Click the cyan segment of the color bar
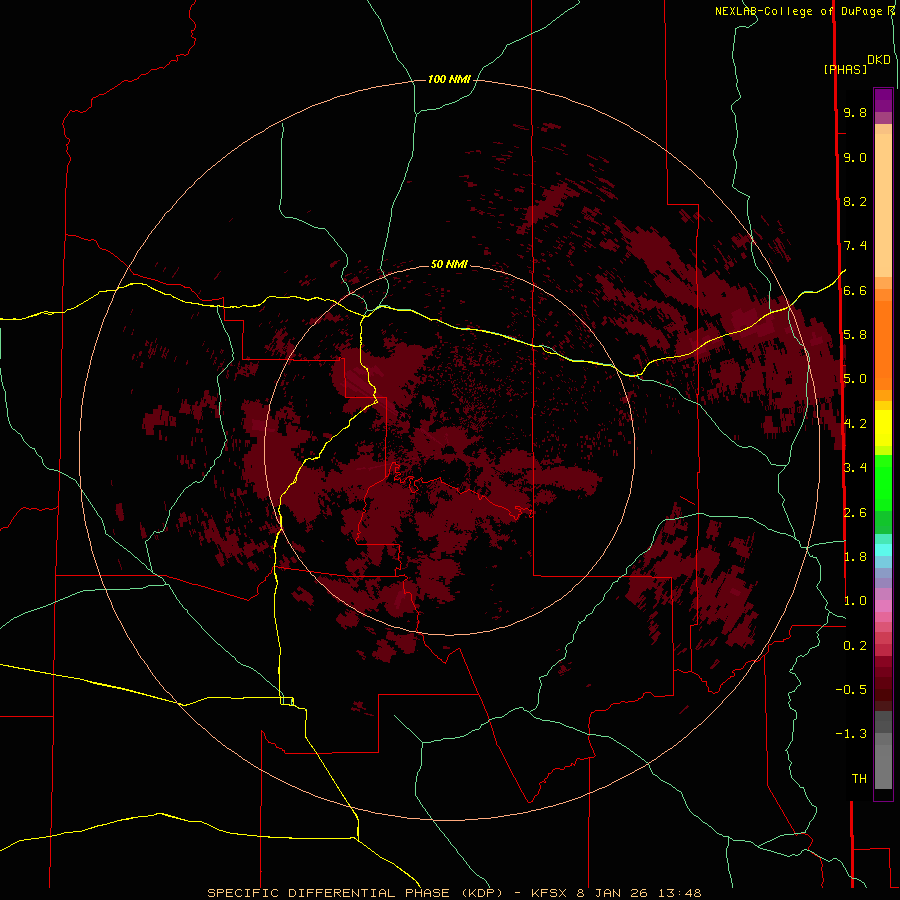 883,550
